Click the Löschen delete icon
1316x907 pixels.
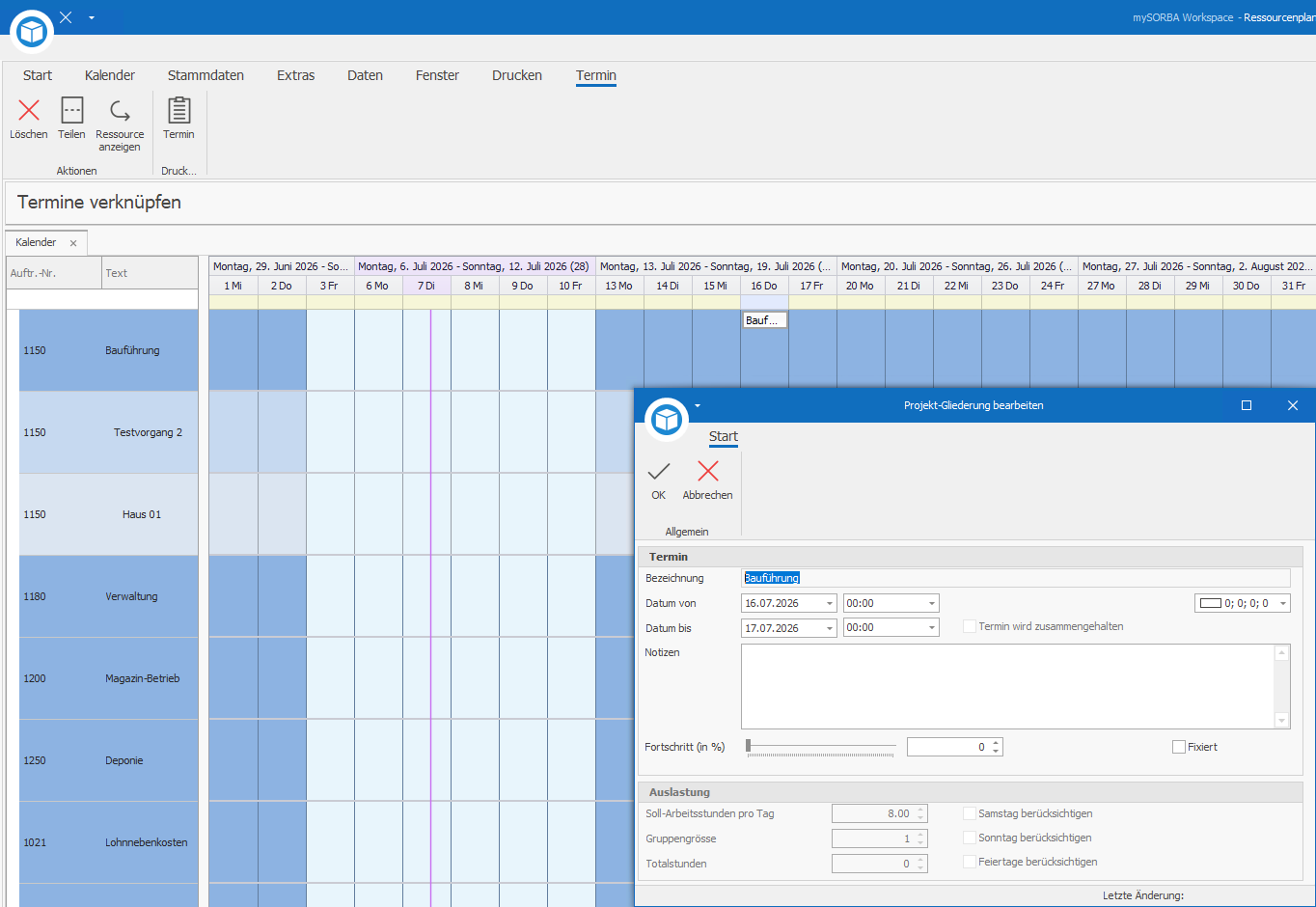[29, 110]
